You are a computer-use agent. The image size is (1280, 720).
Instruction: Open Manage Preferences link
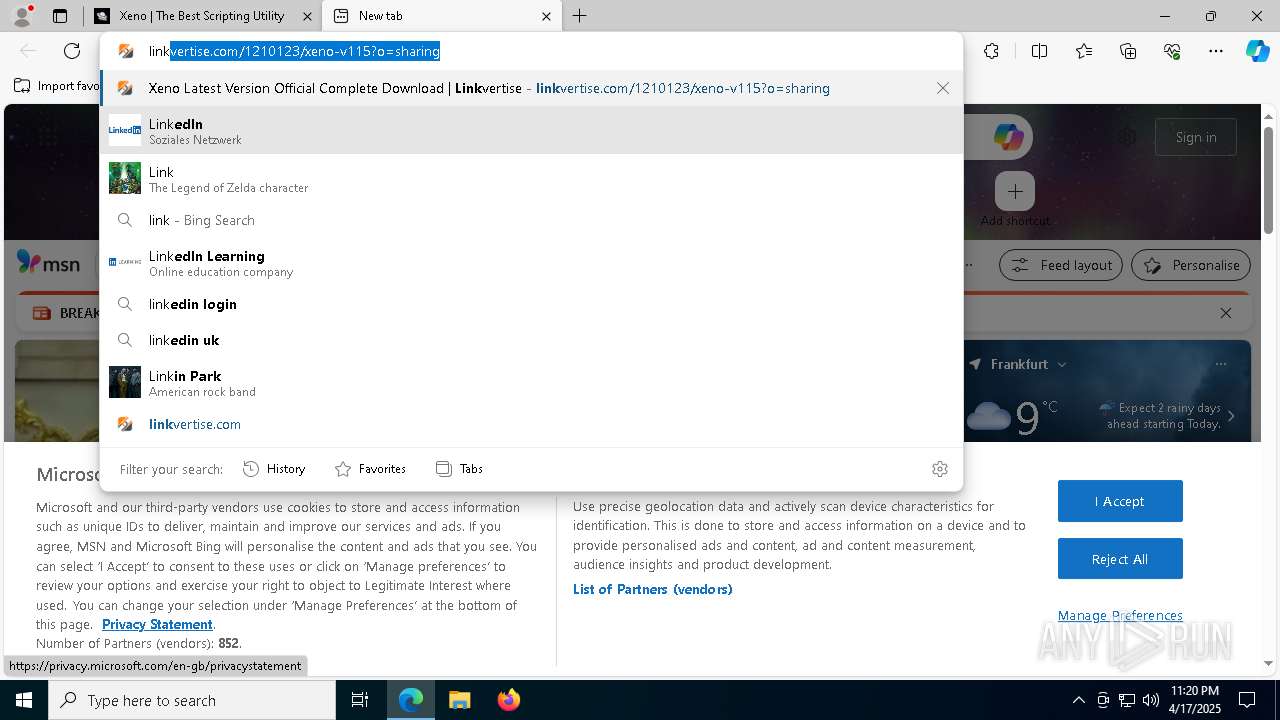click(x=1120, y=615)
